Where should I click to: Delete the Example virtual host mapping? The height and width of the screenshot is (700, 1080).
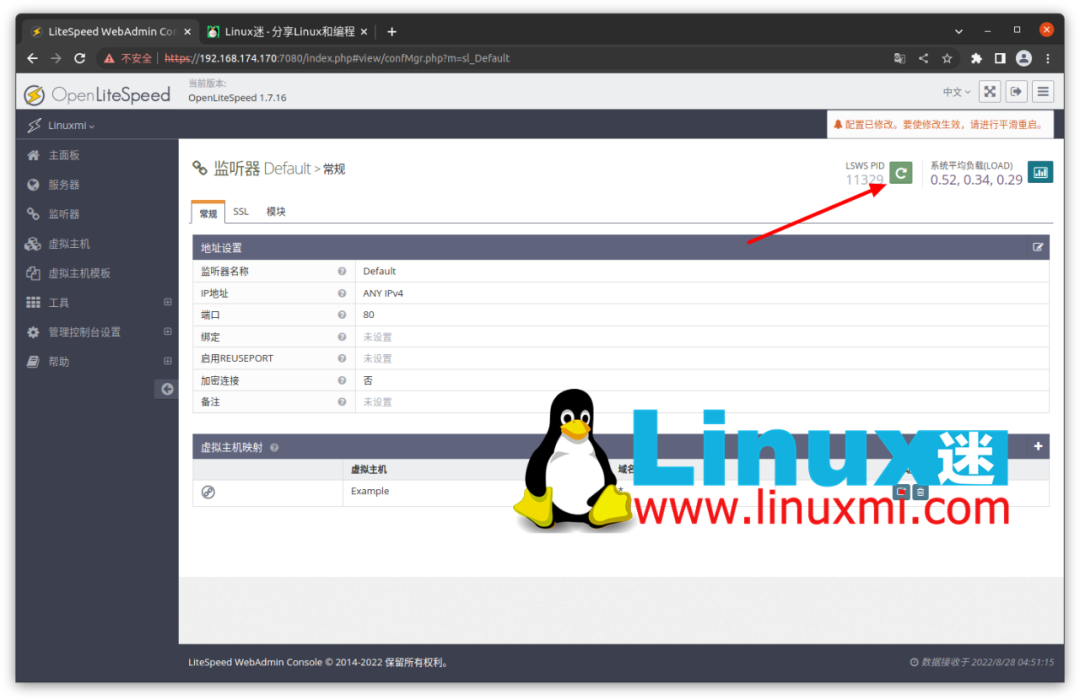pyautogui.click(x=920, y=492)
